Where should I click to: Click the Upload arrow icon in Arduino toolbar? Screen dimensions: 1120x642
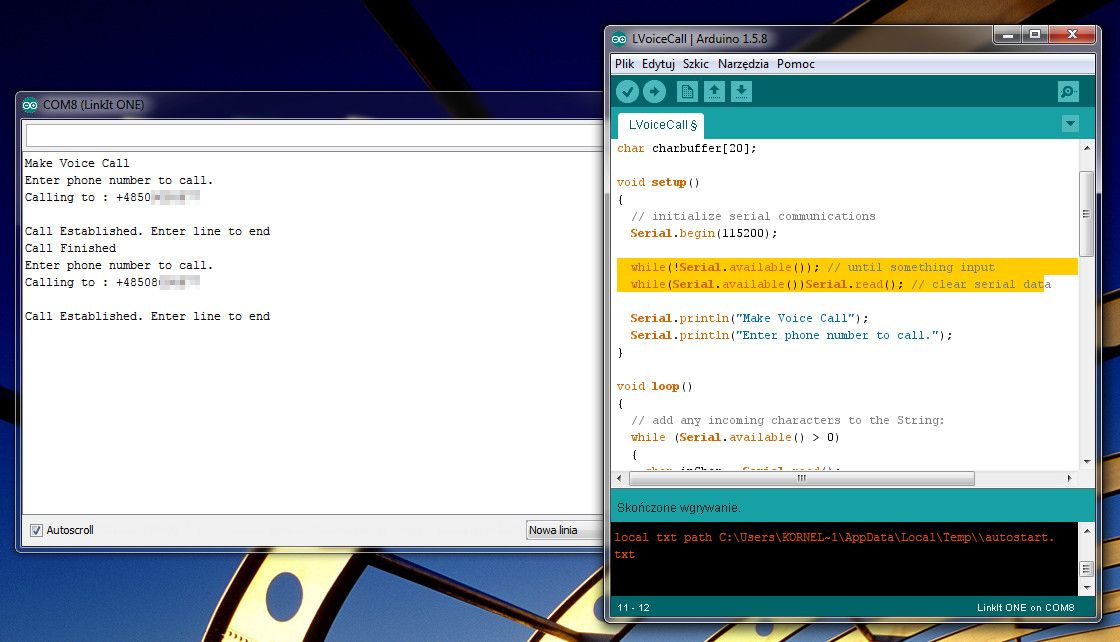[x=654, y=91]
